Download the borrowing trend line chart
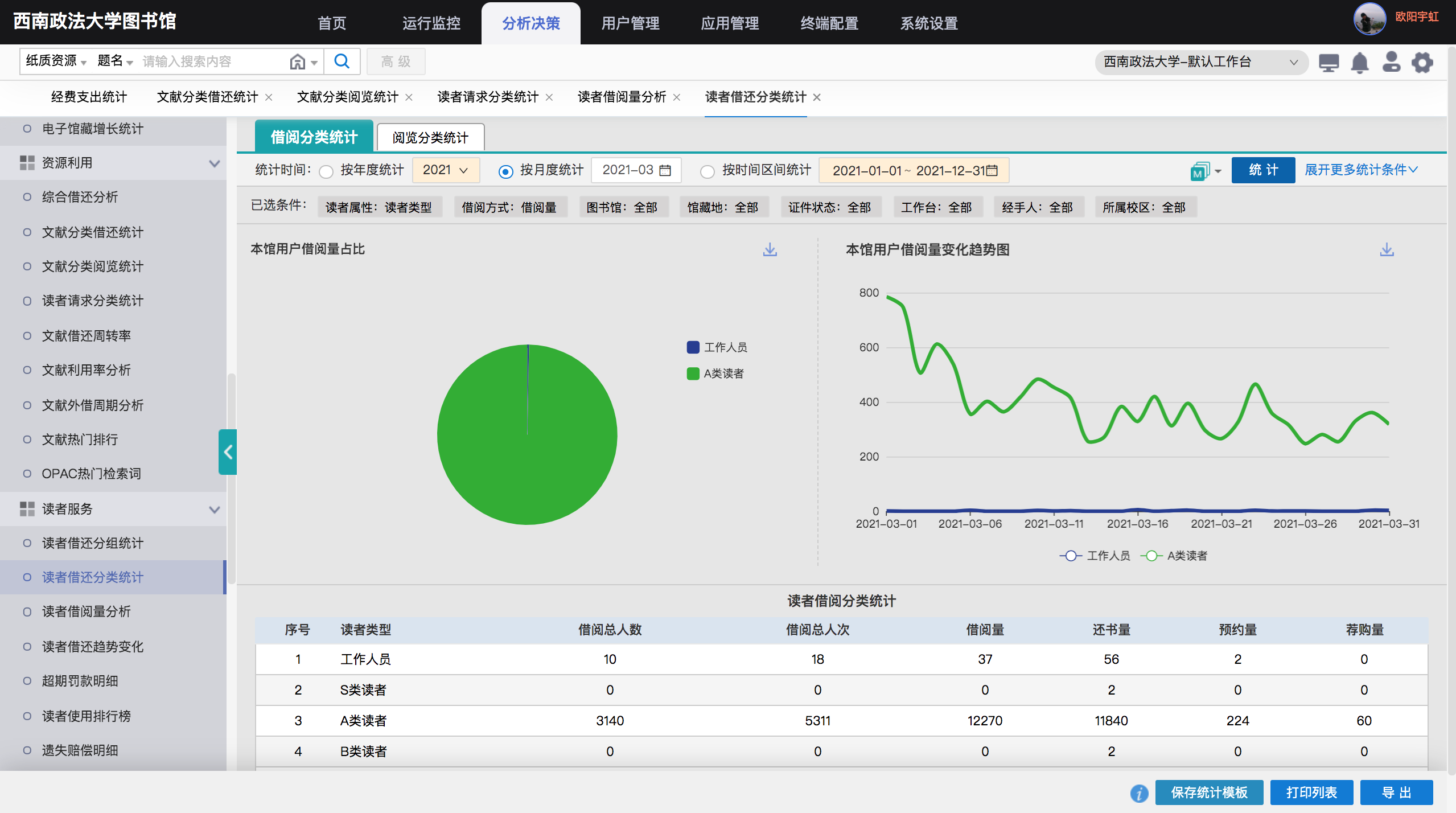 [1387, 249]
